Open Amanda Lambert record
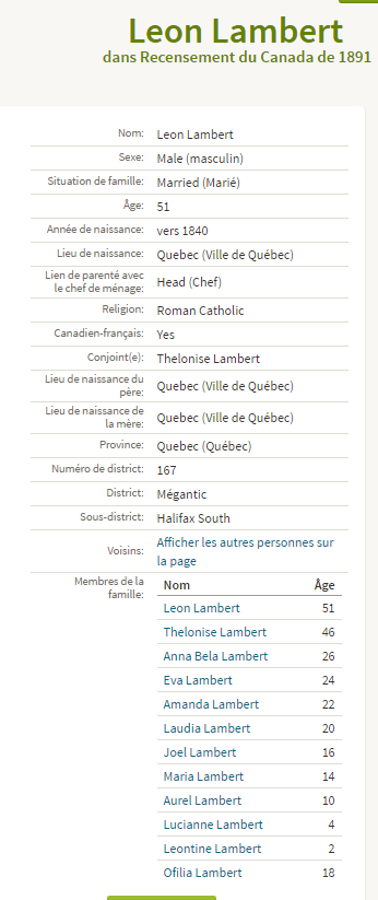The image size is (378, 900). [211, 704]
